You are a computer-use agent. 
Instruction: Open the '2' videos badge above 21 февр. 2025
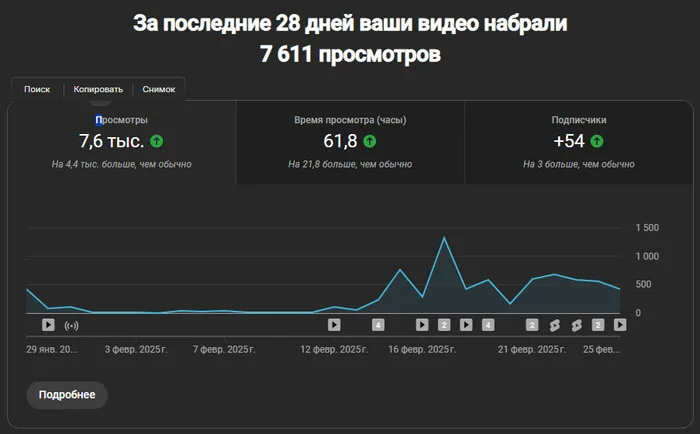click(x=532, y=325)
